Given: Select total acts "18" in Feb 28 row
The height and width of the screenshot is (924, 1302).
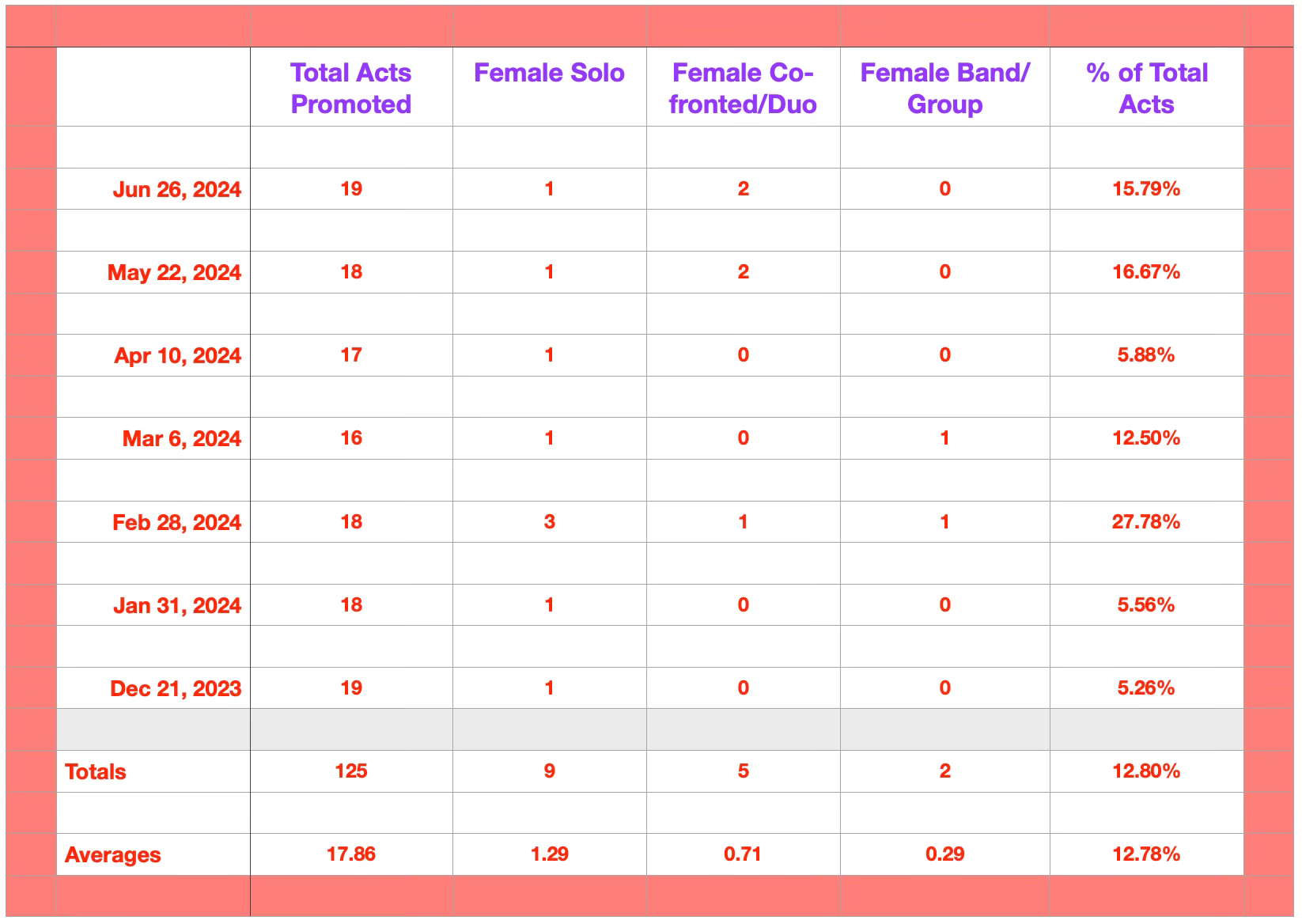Looking at the screenshot, I should (x=351, y=521).
